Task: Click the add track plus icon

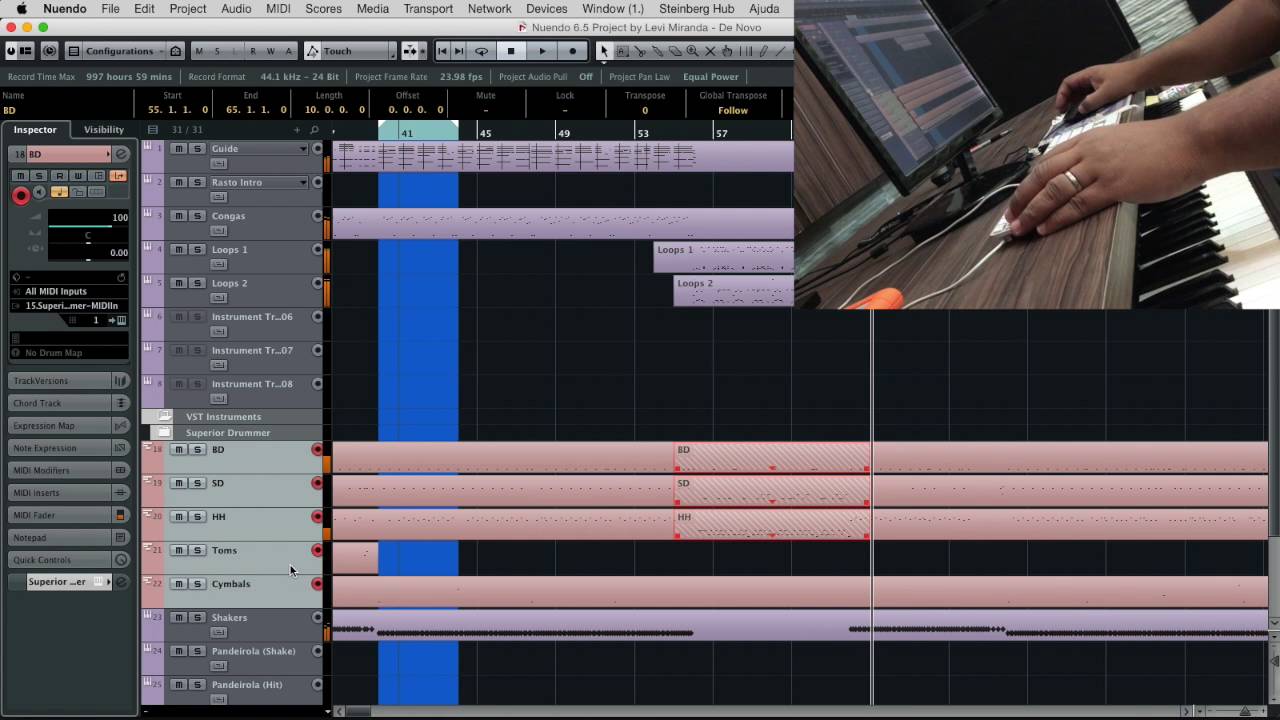Action: click(x=296, y=130)
